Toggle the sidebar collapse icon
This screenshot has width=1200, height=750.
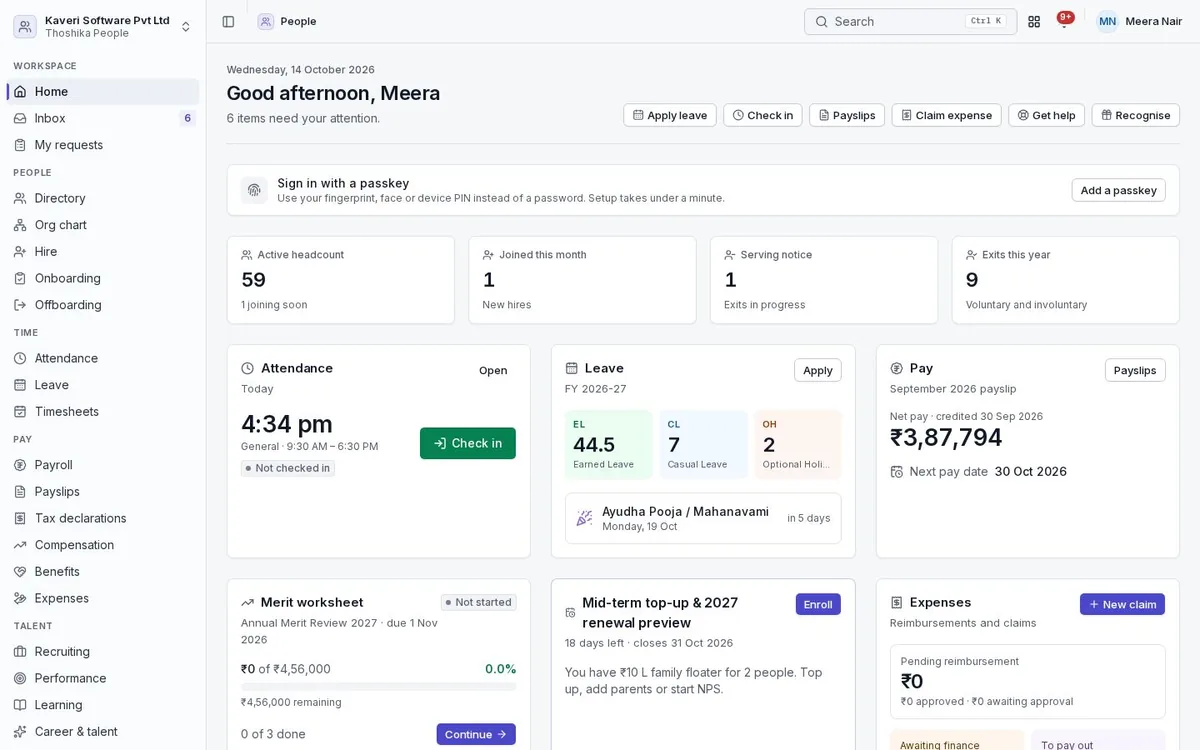click(228, 21)
